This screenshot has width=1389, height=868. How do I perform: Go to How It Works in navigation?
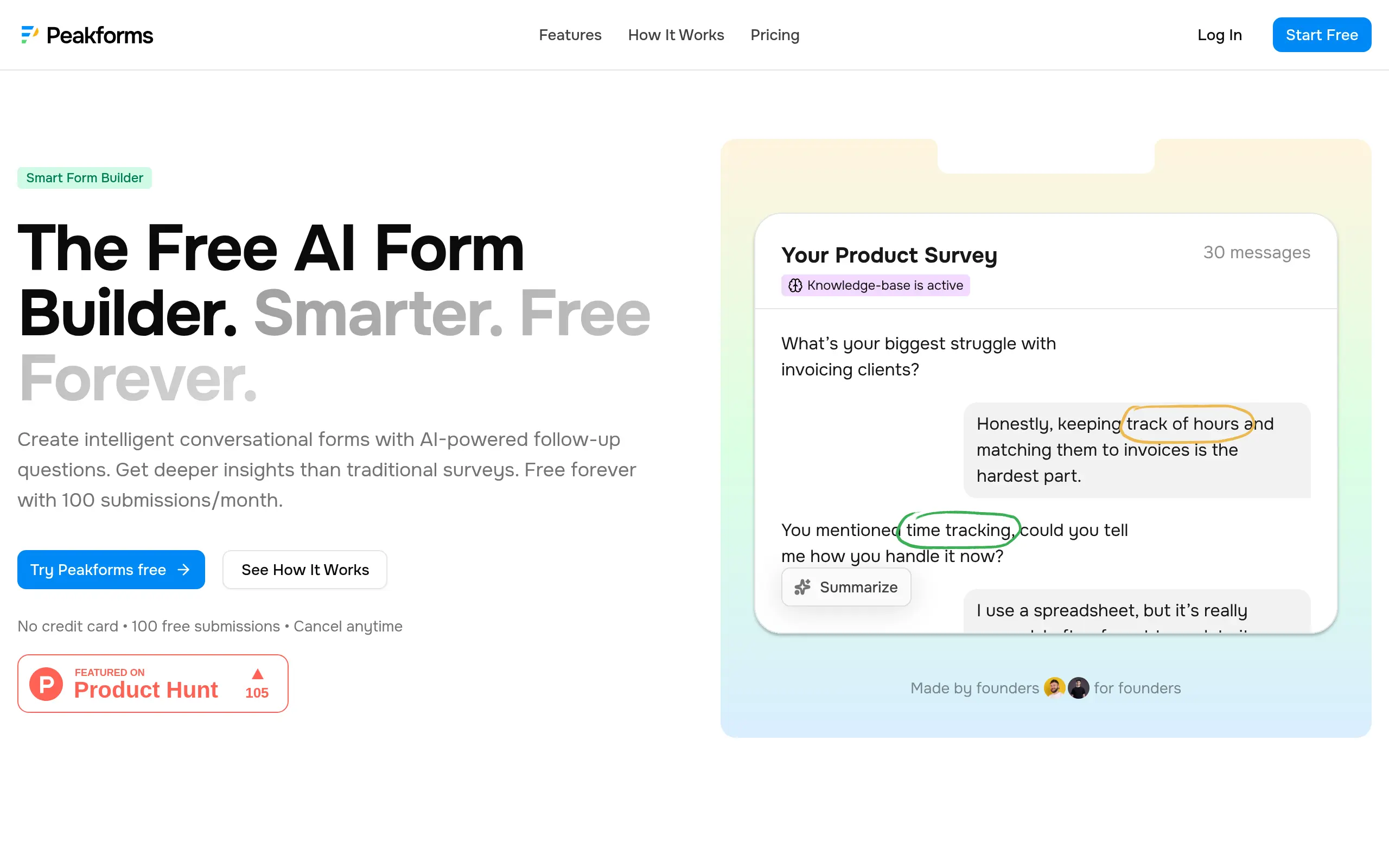[x=676, y=35]
